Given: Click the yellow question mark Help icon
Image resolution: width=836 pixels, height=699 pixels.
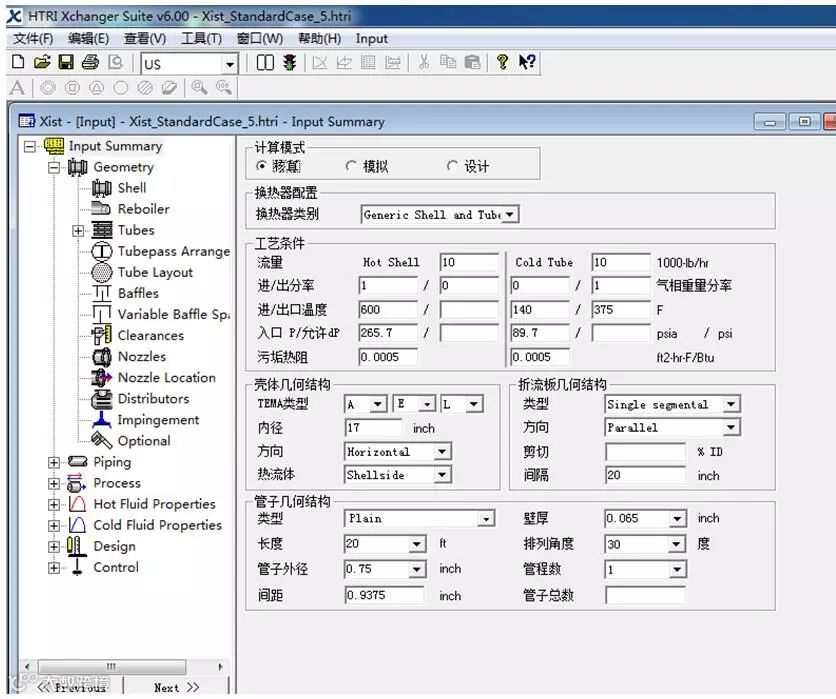Looking at the screenshot, I should point(502,62).
